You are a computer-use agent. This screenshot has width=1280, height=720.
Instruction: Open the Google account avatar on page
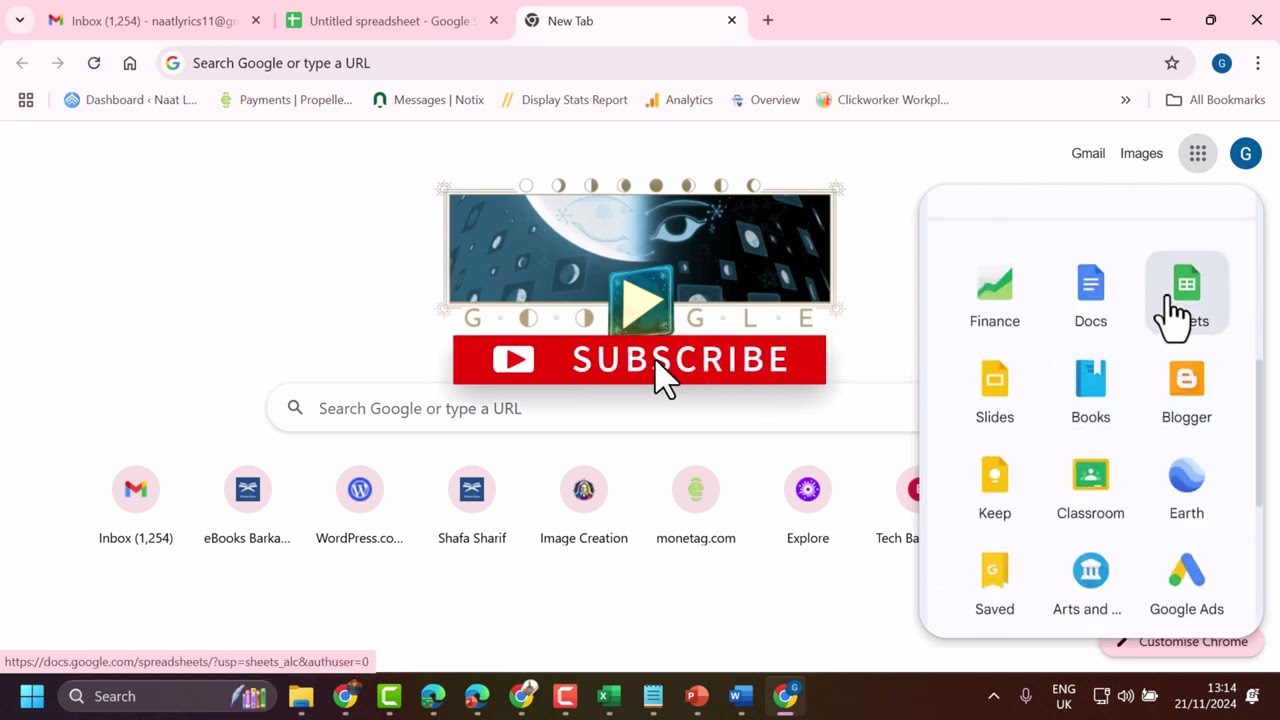[1245, 153]
